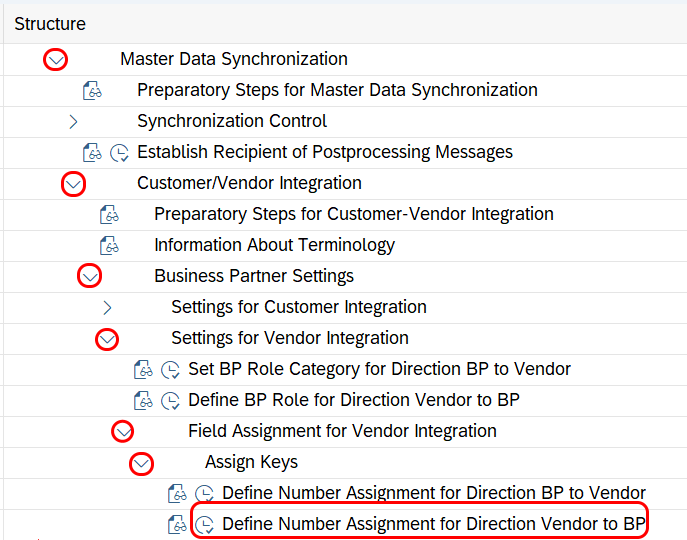
Task: Select the Master Data Synchronization row text
Action: pos(234,59)
